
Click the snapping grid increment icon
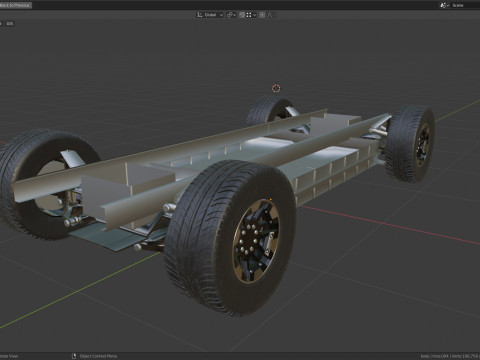point(249,15)
